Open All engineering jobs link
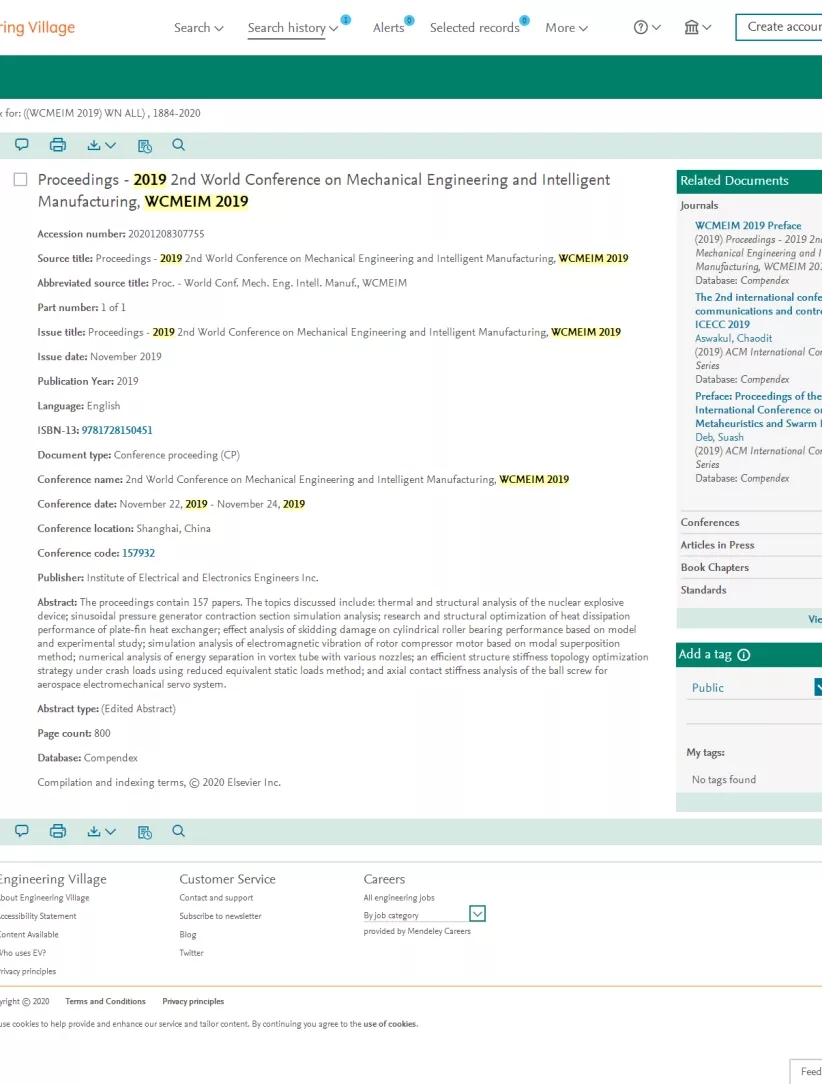 pyautogui.click(x=399, y=897)
